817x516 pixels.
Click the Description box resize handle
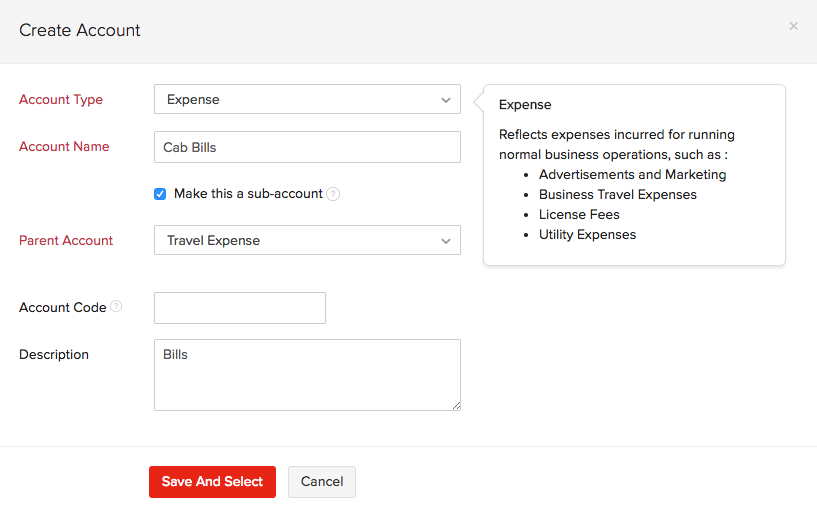(456, 405)
